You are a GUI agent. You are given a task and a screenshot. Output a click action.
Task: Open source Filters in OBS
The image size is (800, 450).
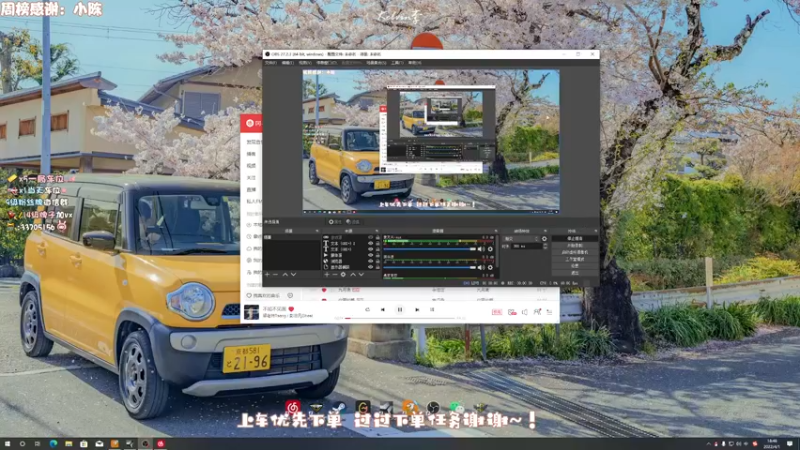pos(353,222)
